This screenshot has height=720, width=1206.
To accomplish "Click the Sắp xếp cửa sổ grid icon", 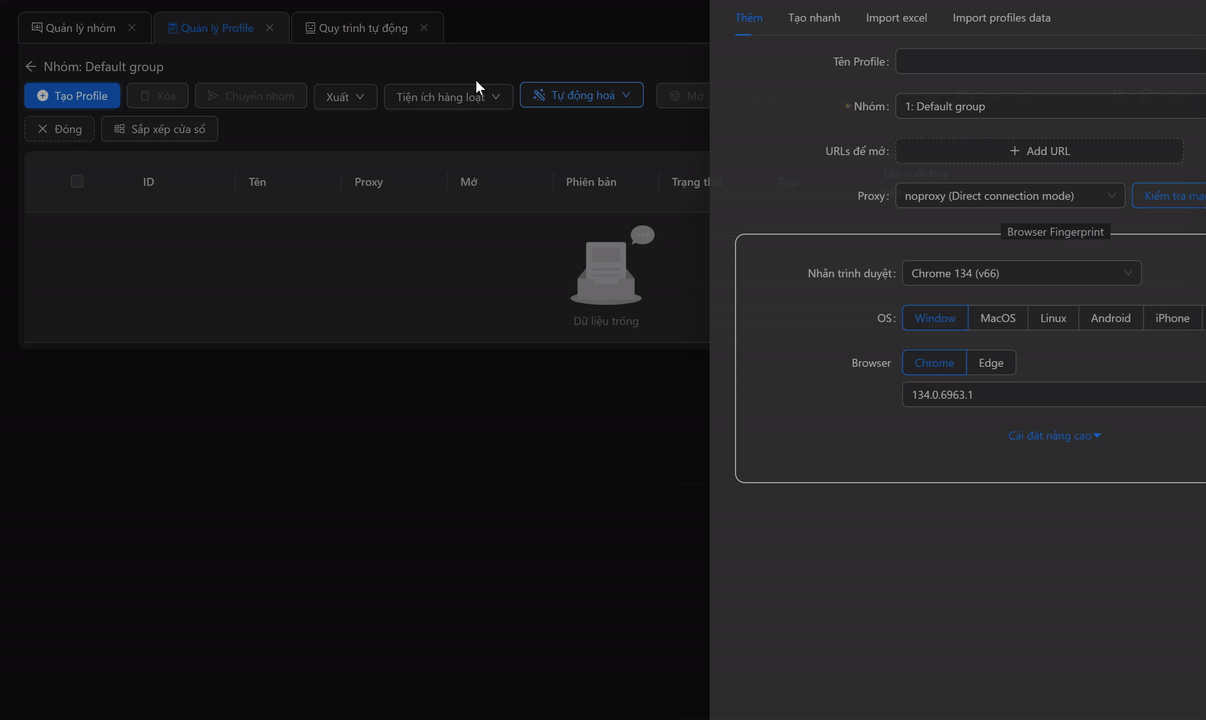I will pos(120,129).
